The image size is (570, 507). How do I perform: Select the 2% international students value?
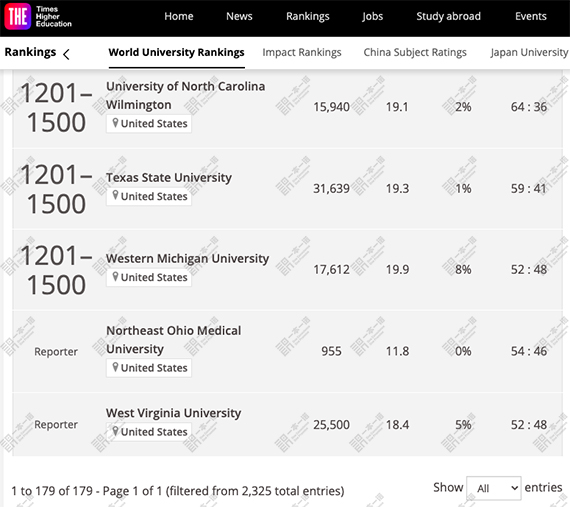click(x=463, y=107)
